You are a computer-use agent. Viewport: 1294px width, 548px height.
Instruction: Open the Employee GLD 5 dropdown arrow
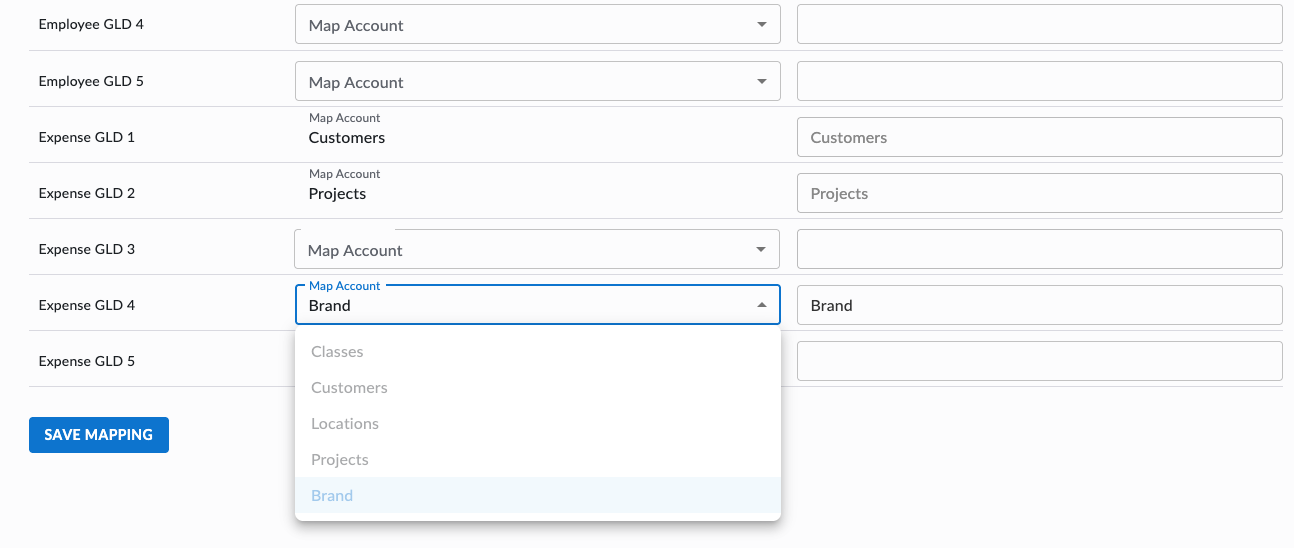click(x=762, y=81)
